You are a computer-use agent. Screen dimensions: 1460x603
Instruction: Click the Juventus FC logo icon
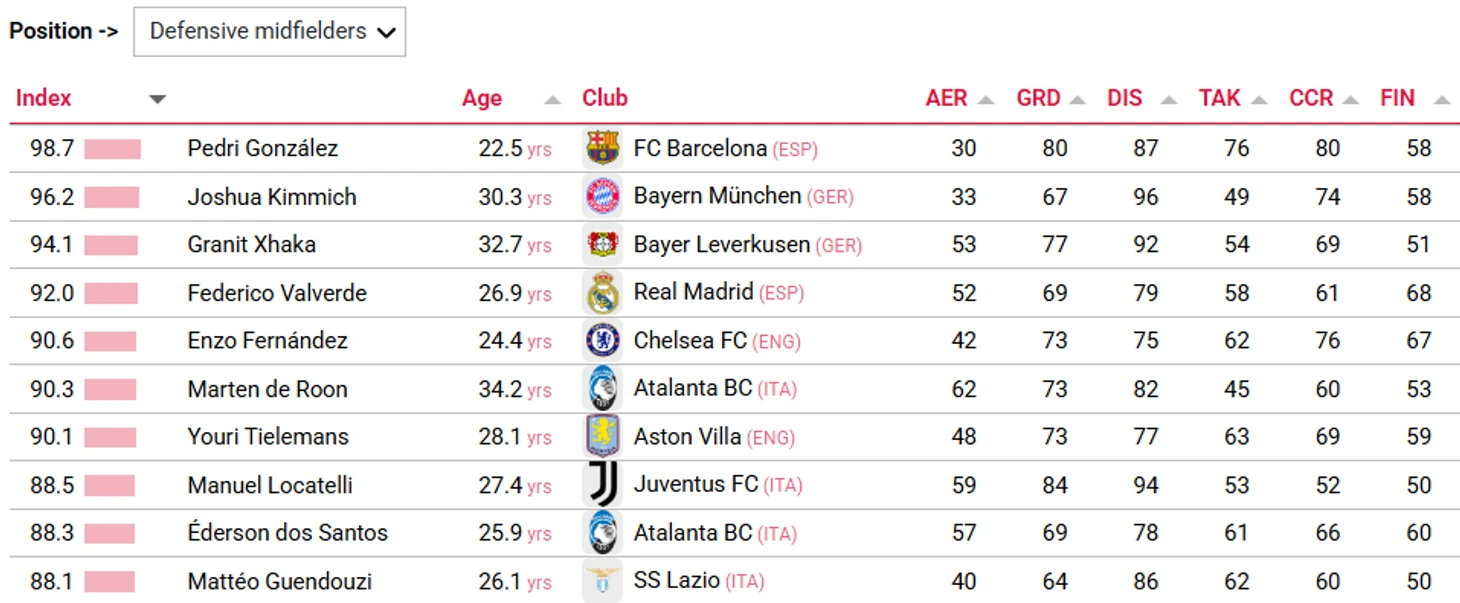602,484
